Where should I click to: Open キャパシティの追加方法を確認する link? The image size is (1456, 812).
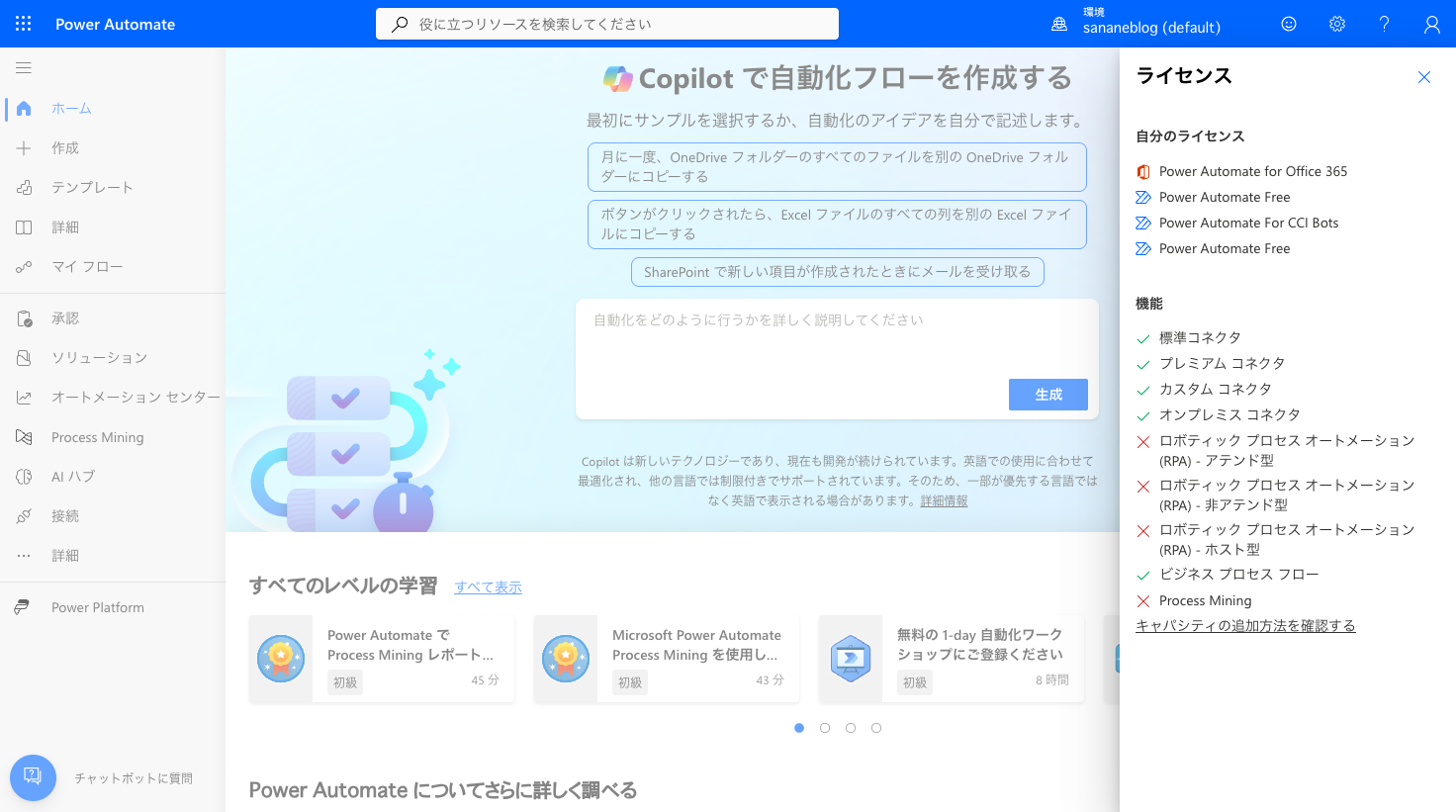pos(1245,626)
